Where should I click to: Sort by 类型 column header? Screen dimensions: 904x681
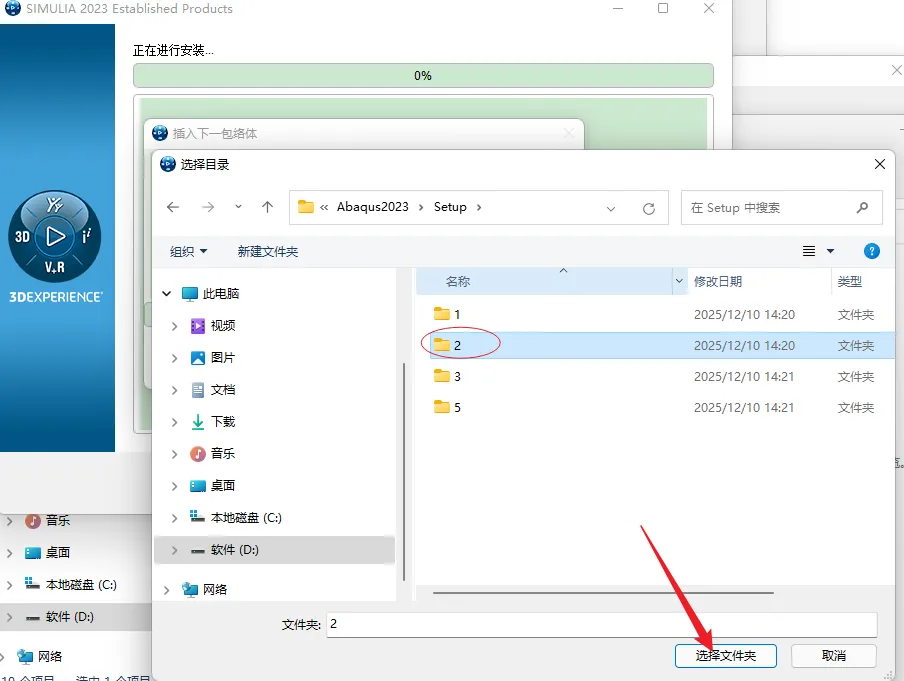click(850, 281)
